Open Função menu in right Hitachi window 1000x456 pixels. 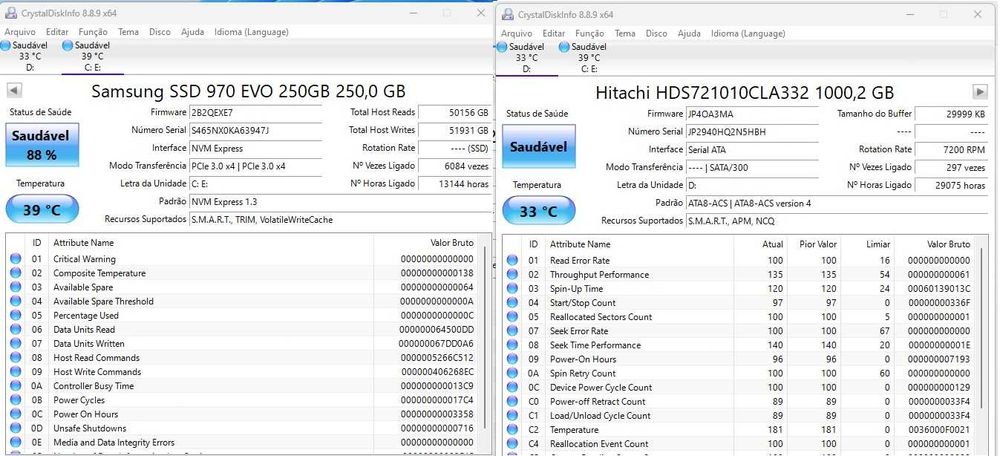590,33
